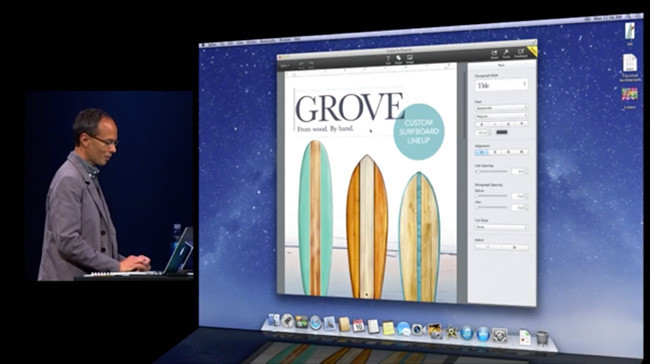Open Launchpad rocket icon in Dock
This screenshot has width=650, height=364.
point(287,320)
